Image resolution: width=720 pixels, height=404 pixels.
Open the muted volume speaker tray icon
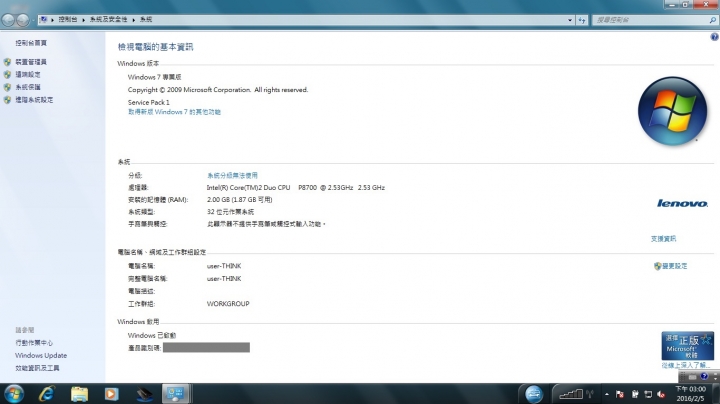tap(661, 394)
